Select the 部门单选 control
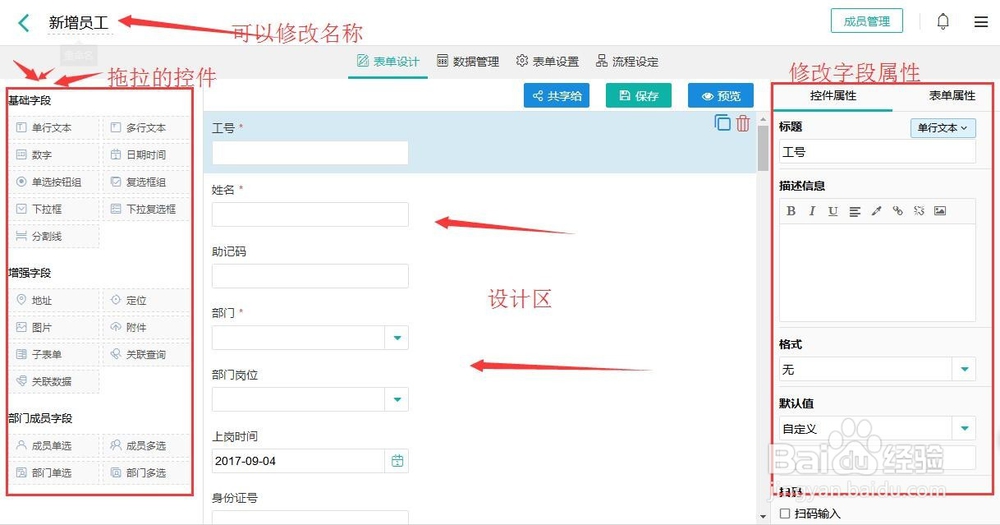The height and width of the screenshot is (525, 1000). [x=54, y=473]
